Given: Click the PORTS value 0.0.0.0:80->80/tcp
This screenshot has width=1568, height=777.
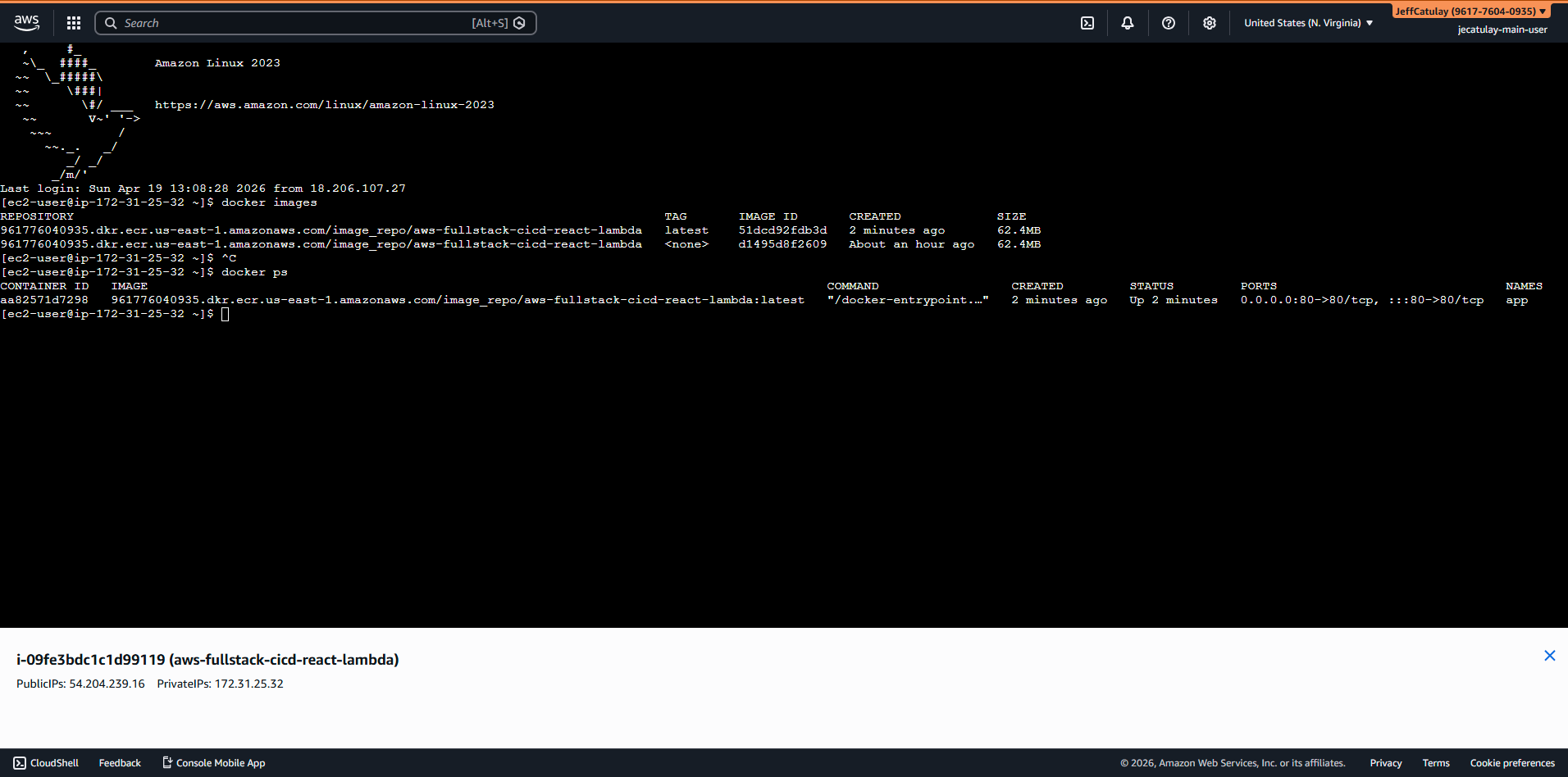Looking at the screenshot, I should pyautogui.click(x=1309, y=300).
